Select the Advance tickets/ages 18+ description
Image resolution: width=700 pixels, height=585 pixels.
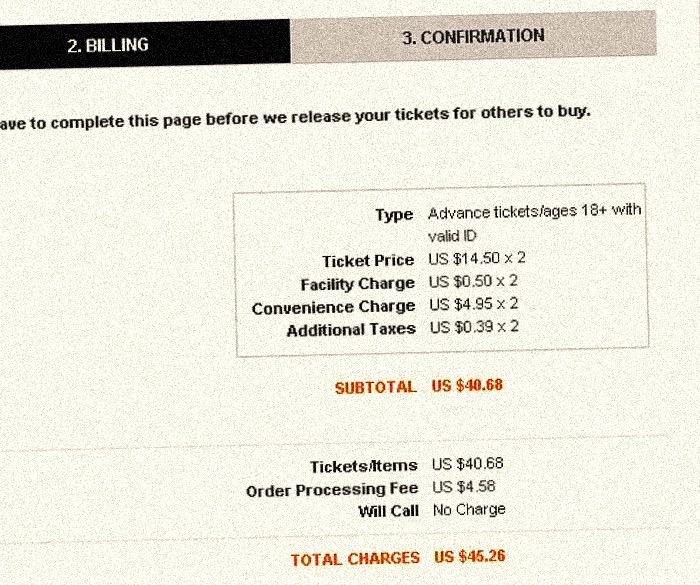tap(534, 222)
